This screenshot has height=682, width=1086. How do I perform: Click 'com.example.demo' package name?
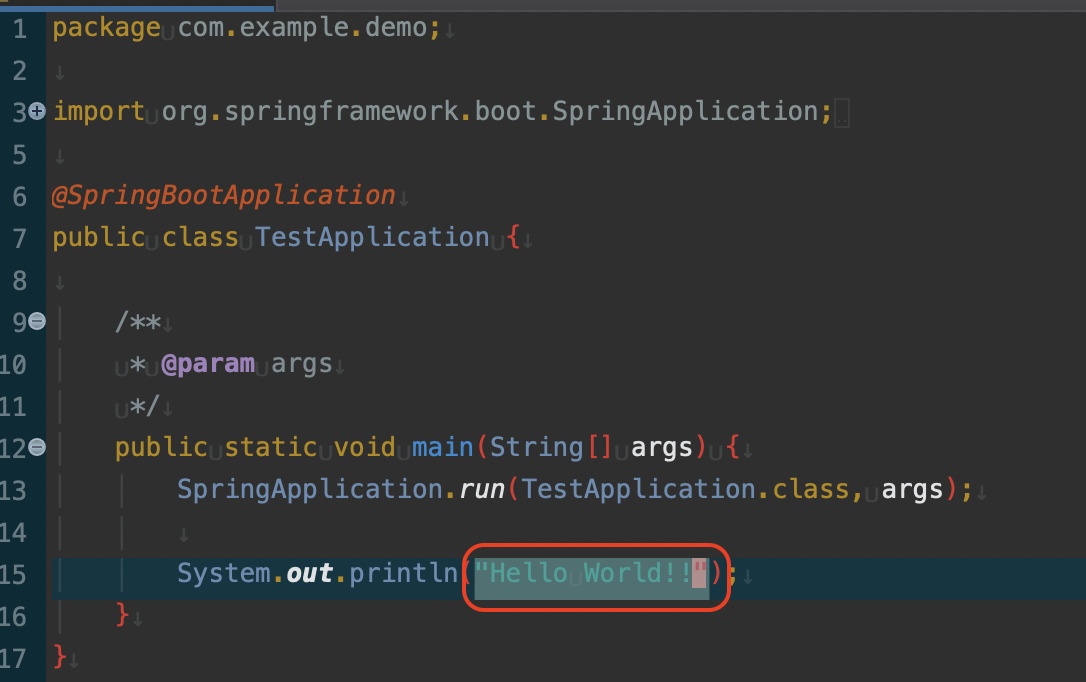(303, 28)
